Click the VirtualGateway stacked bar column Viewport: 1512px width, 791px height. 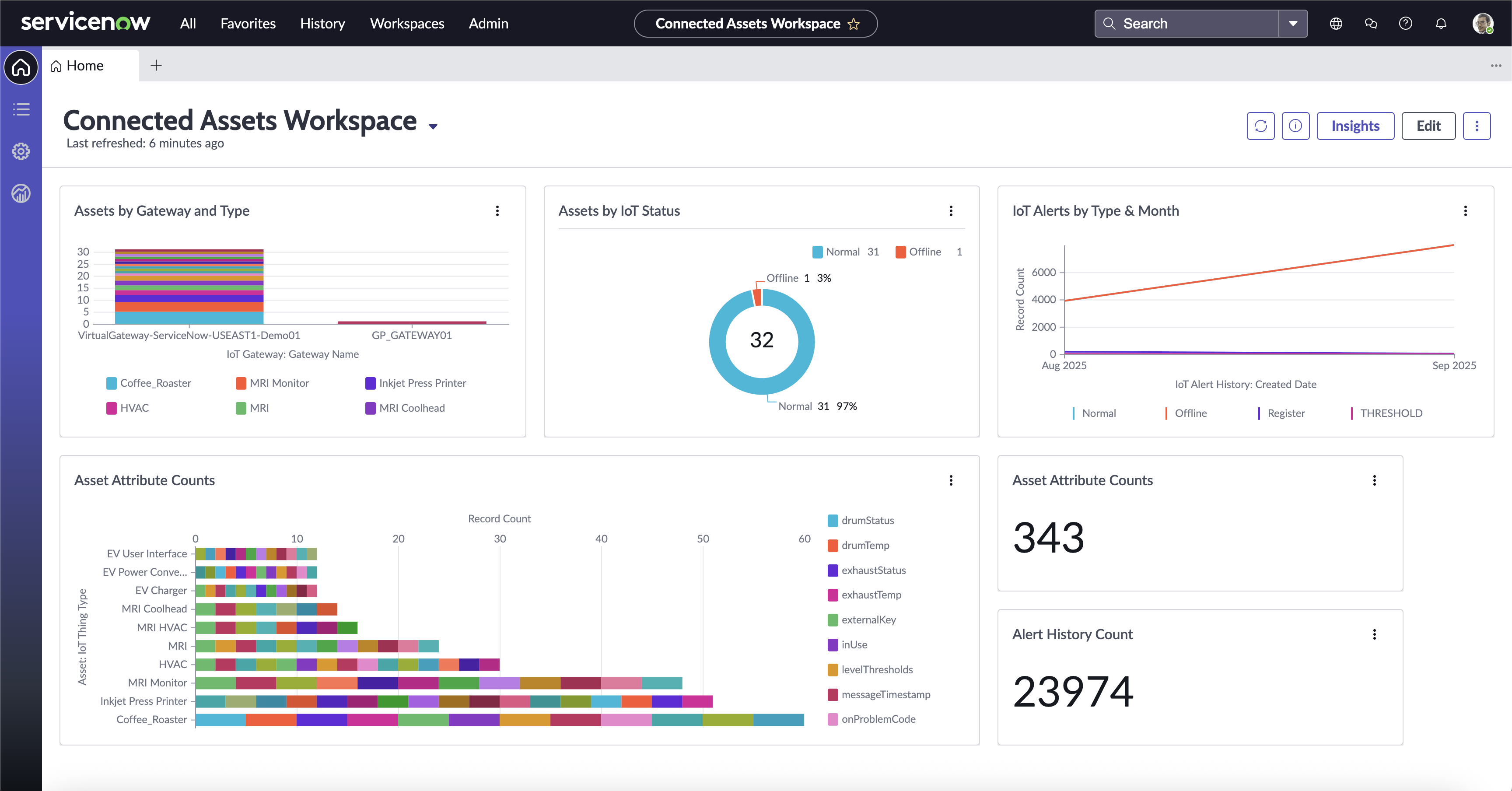[x=189, y=287]
